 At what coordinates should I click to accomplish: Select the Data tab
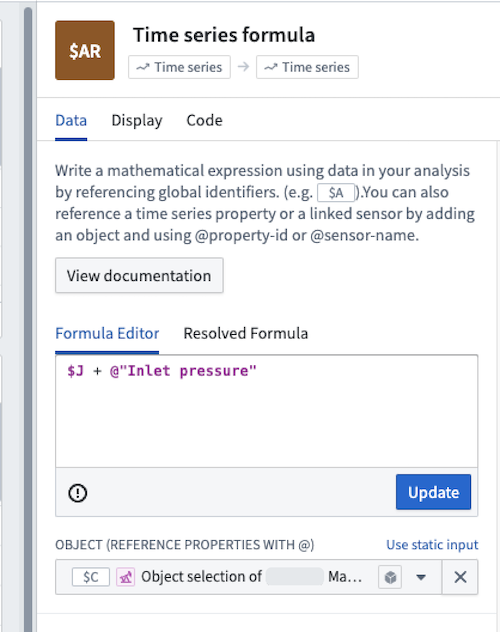coord(71,121)
